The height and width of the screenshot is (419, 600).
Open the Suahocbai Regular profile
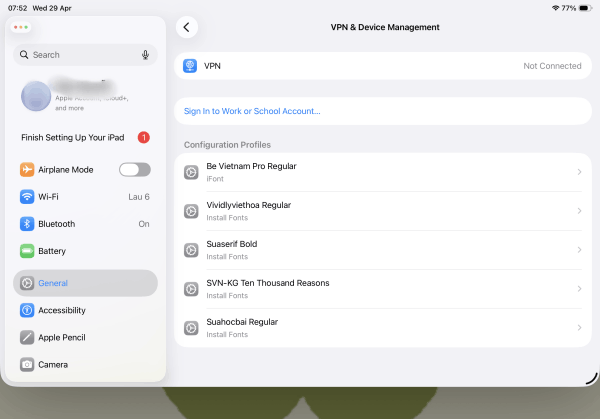(x=383, y=328)
